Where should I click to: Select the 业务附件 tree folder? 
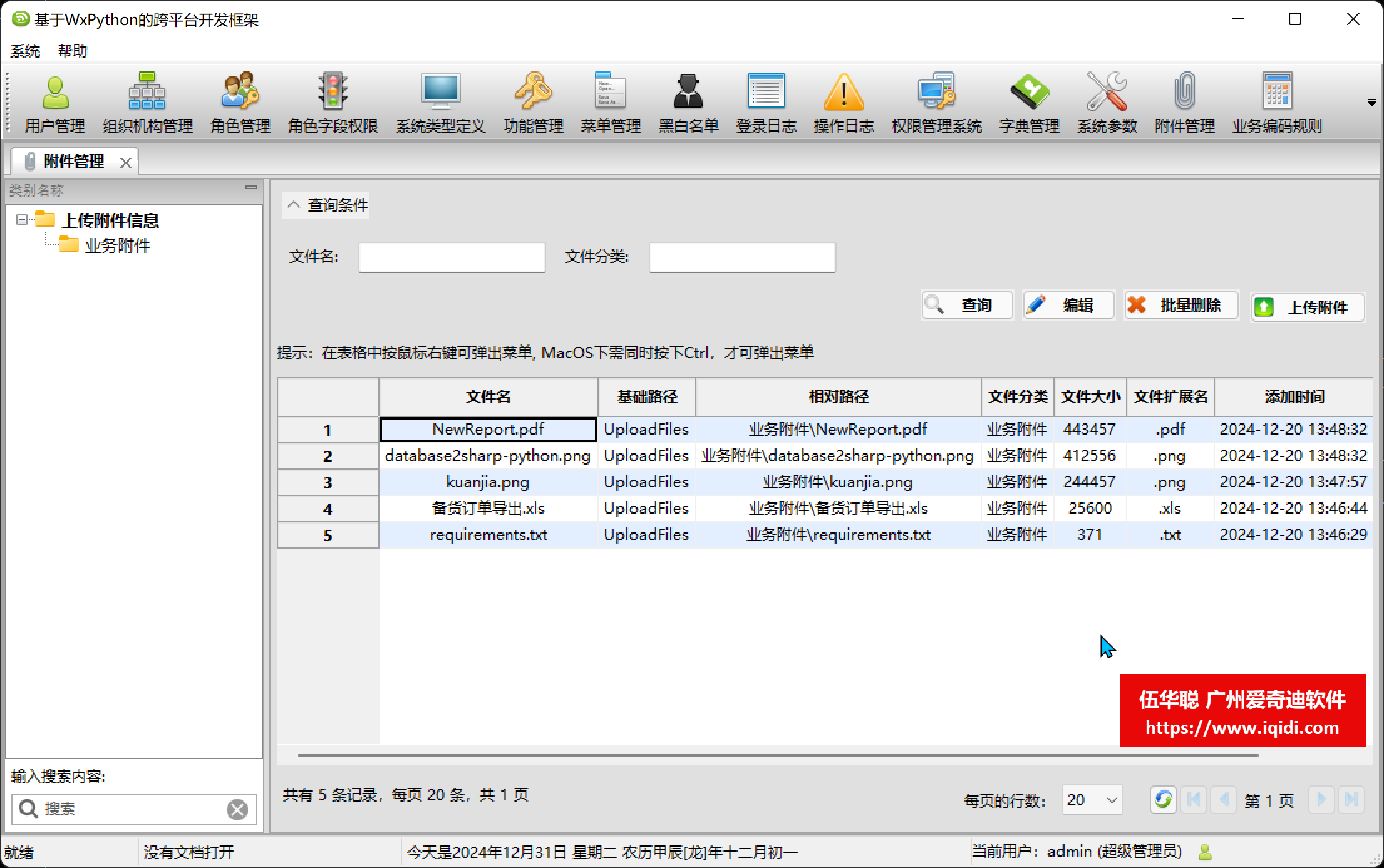point(117,245)
